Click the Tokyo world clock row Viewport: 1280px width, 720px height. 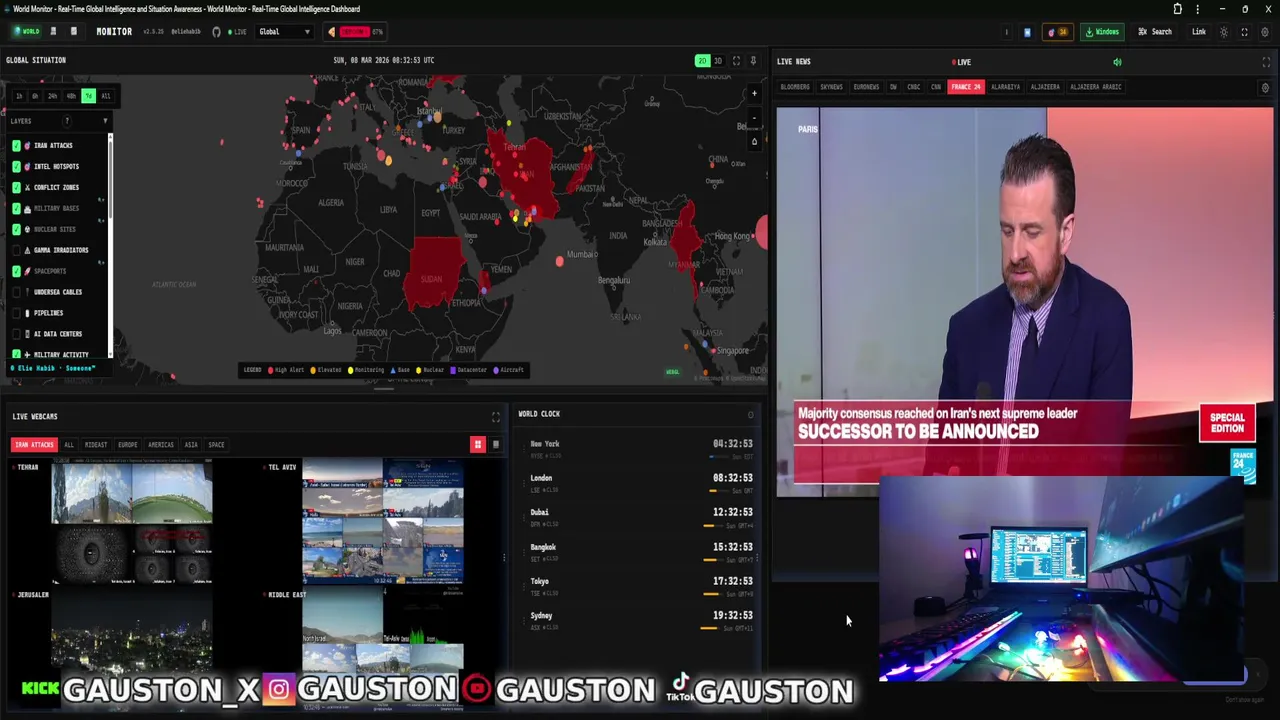pos(640,585)
